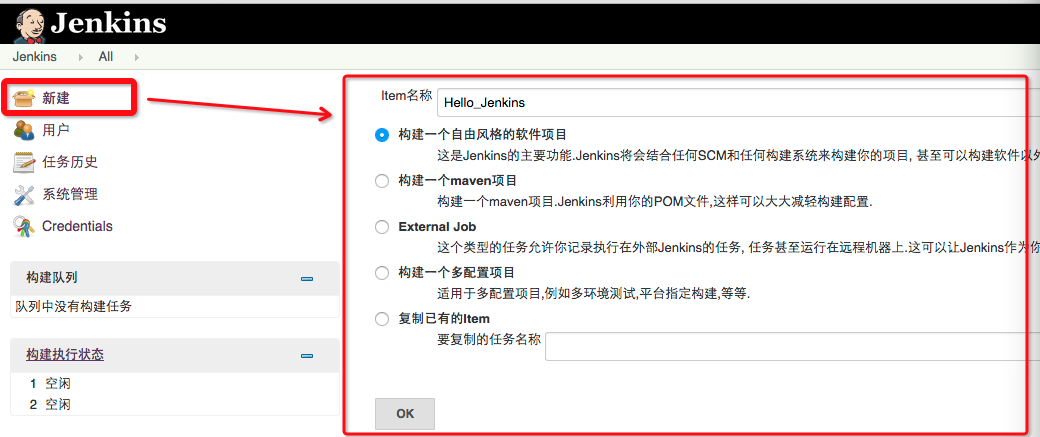Click the Jenkins header title

click(108, 23)
